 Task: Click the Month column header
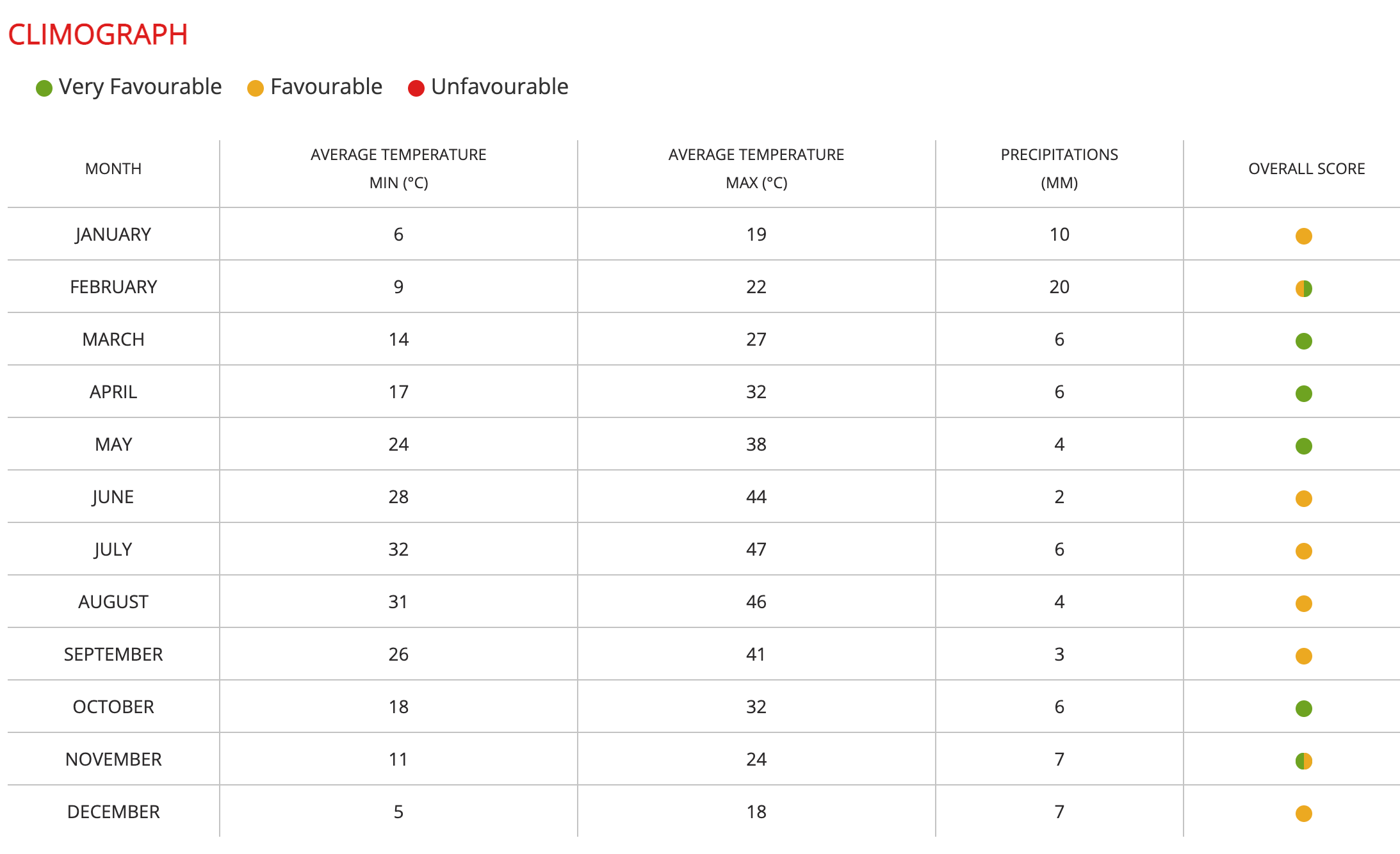[x=113, y=169]
